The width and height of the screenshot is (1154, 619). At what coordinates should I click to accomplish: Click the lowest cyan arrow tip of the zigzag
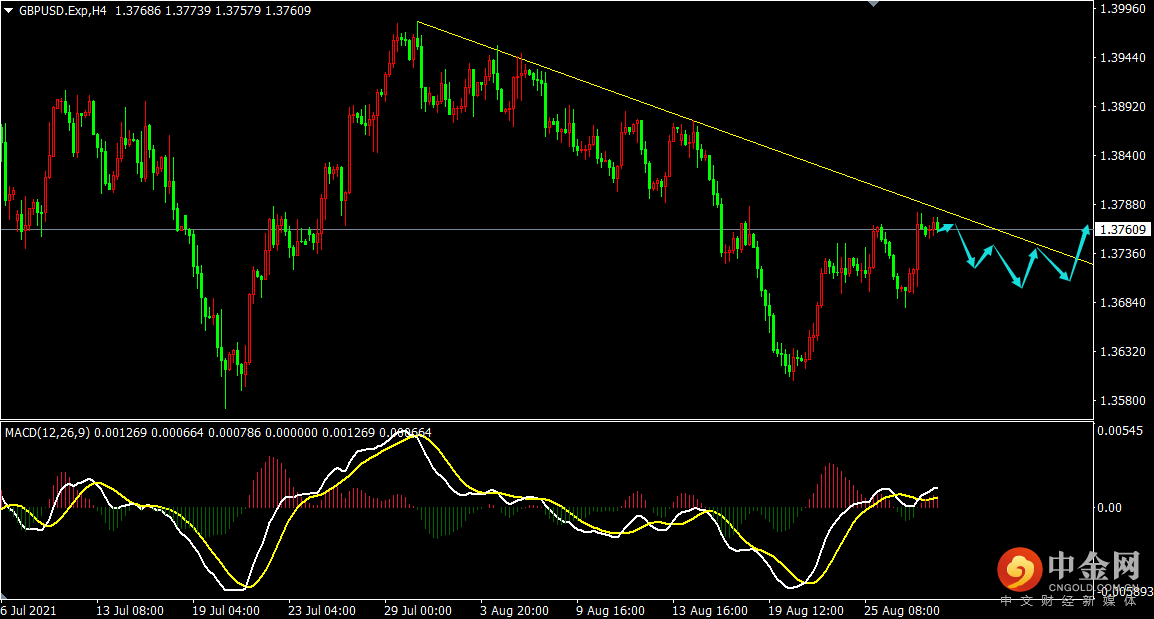point(1019,283)
